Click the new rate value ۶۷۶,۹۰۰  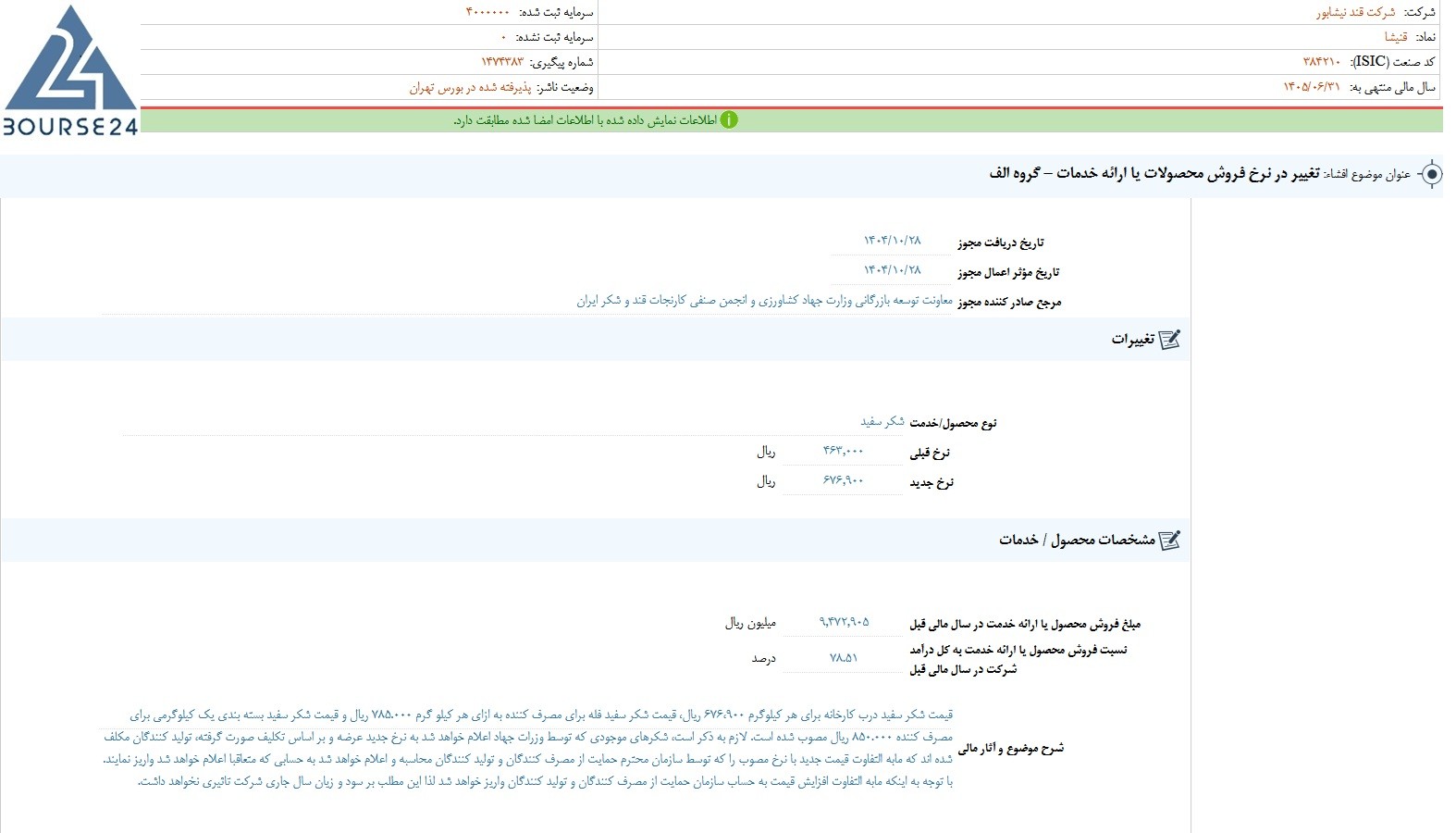coord(843,480)
